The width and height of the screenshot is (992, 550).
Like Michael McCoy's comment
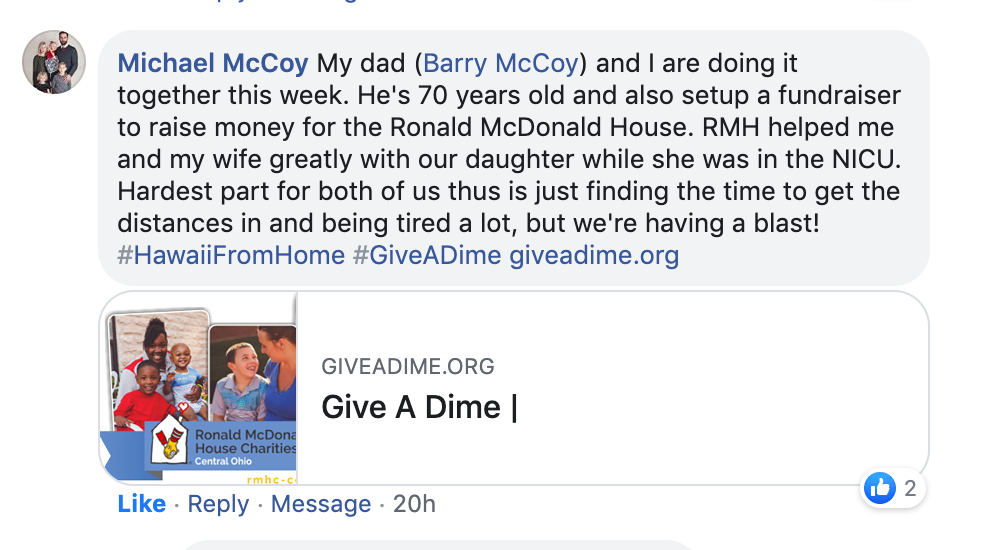(142, 504)
